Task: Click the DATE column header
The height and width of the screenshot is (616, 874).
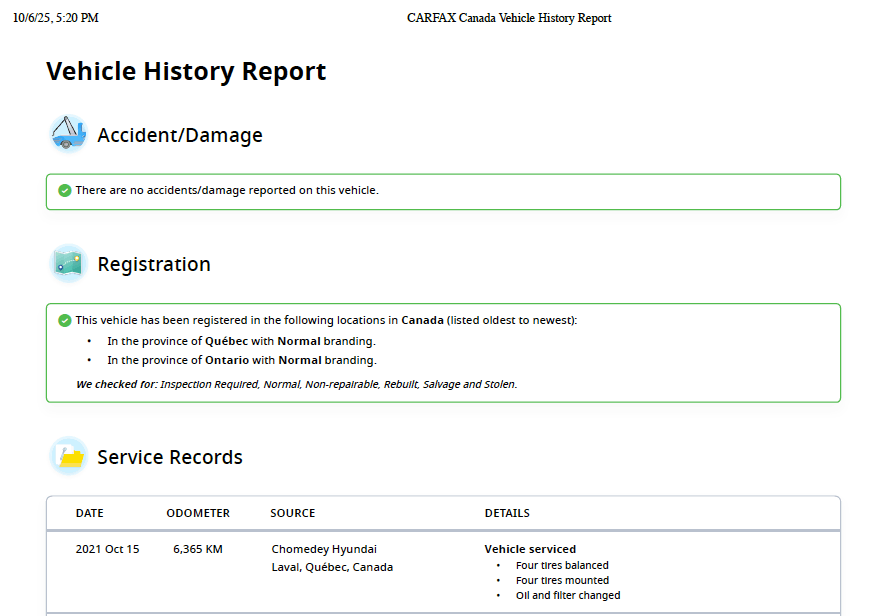Action: pos(90,513)
